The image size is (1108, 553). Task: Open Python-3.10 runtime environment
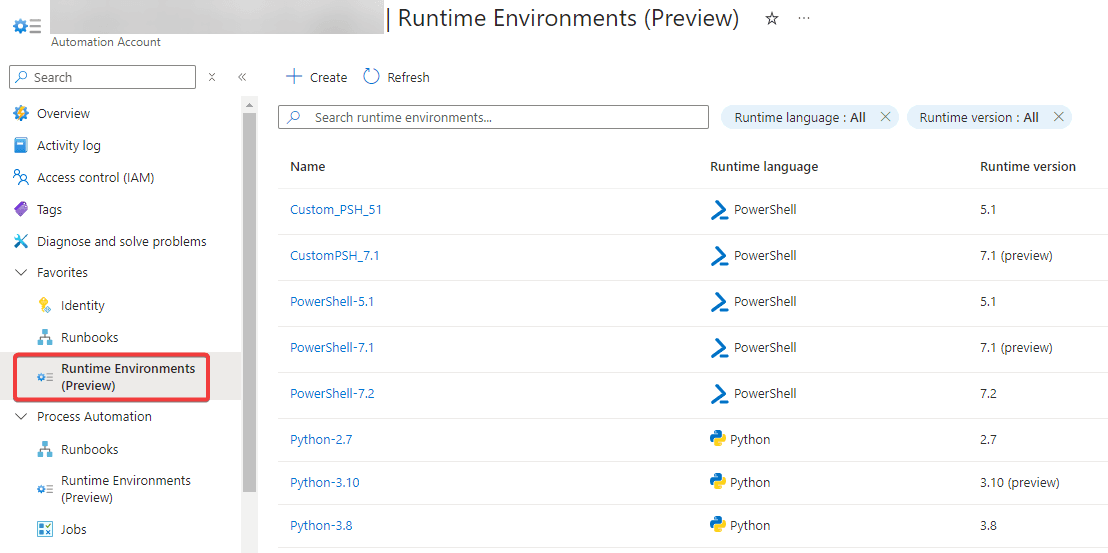click(325, 483)
